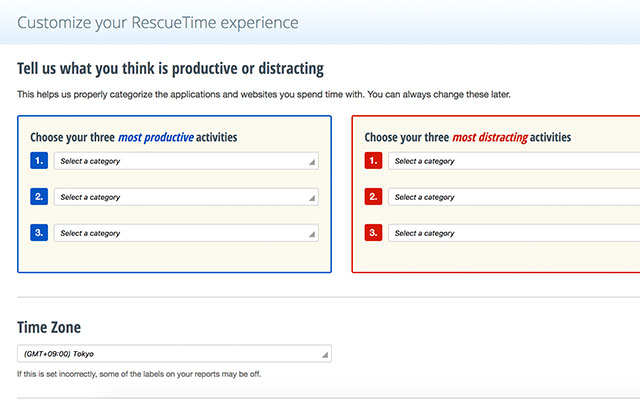This screenshot has width=640, height=400.
Task: Open the third most distracting category dropdown
Action: (514, 233)
